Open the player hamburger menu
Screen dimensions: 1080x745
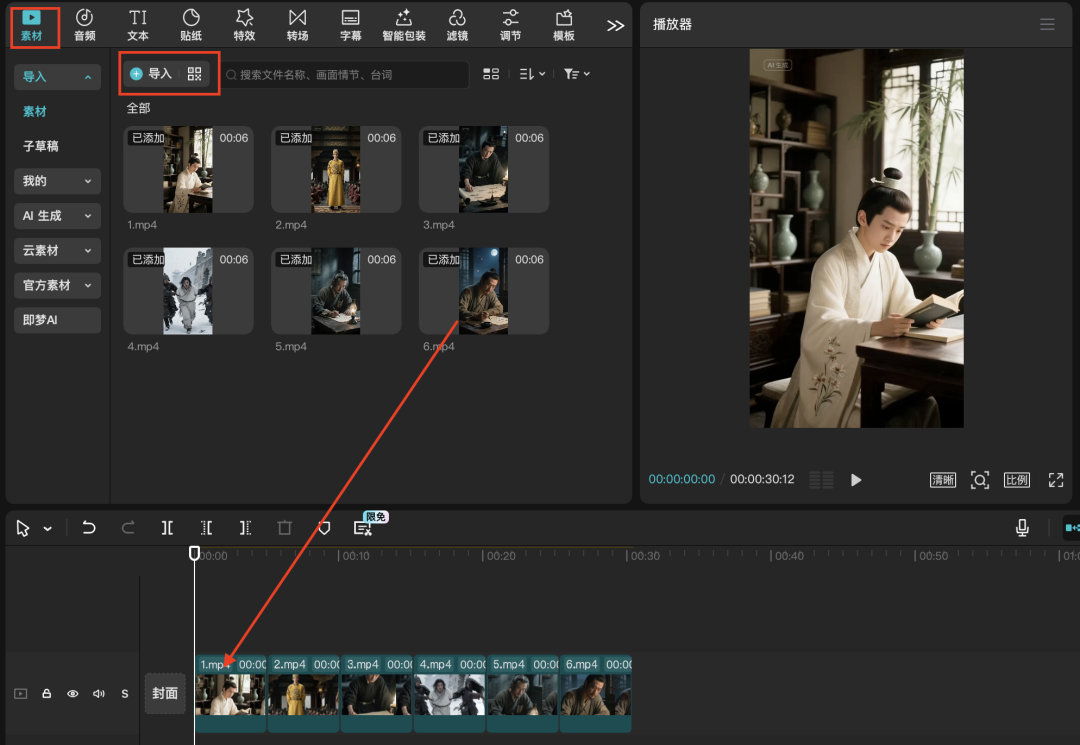1047,24
